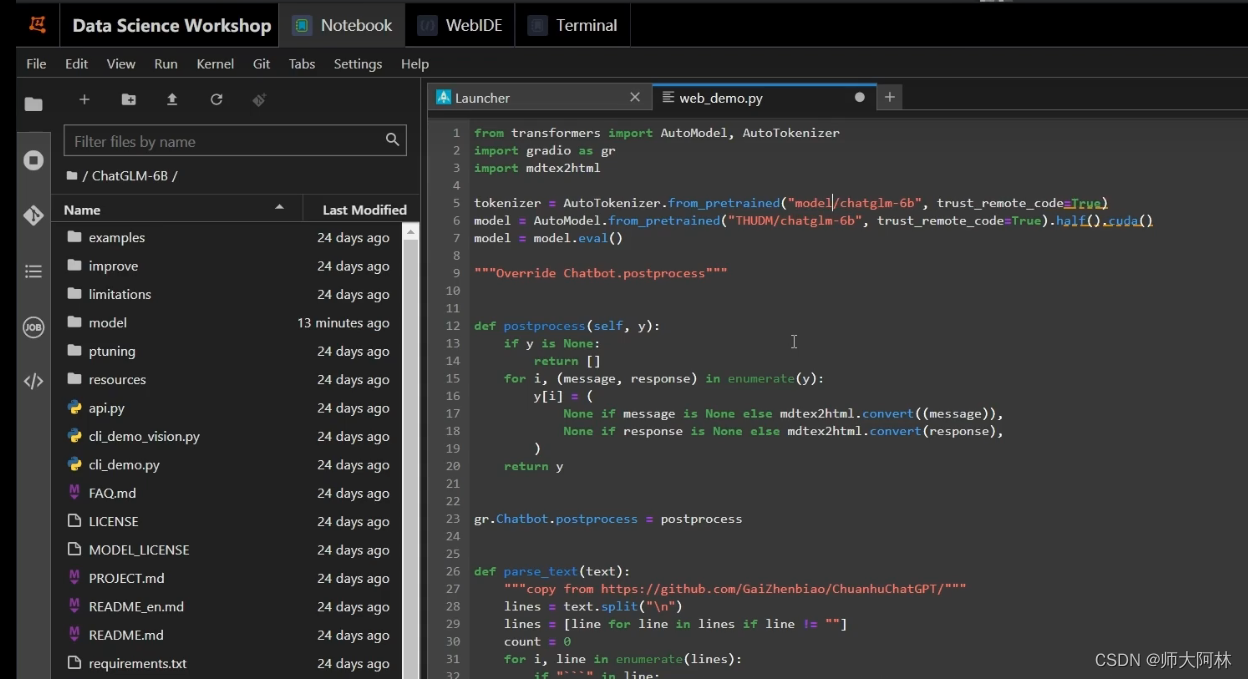Refresh the file list
Viewport: 1248px width, 679px height.
coord(216,99)
